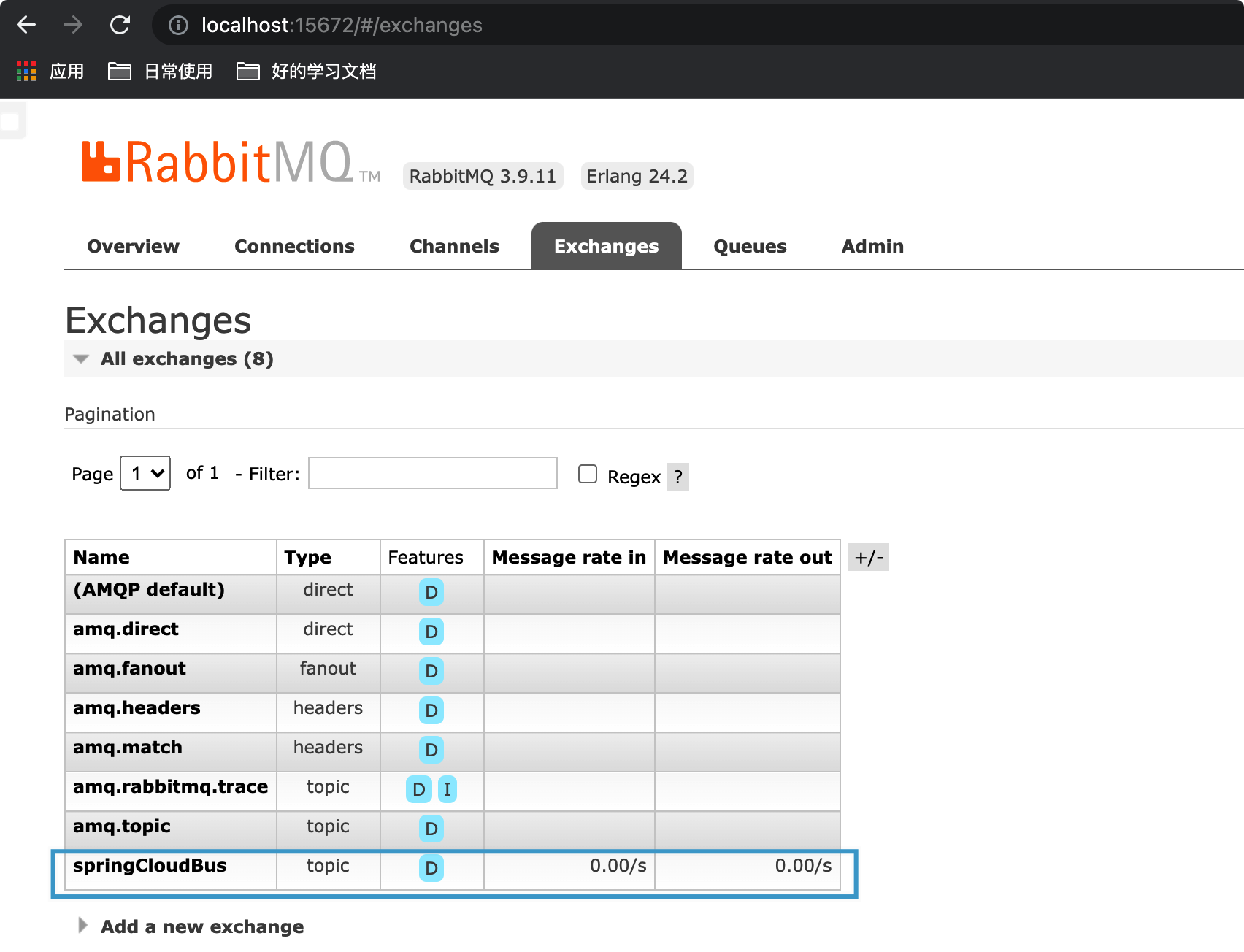Open the springCloudBus exchange
This screenshot has height=952, width=1244.
coord(150,866)
